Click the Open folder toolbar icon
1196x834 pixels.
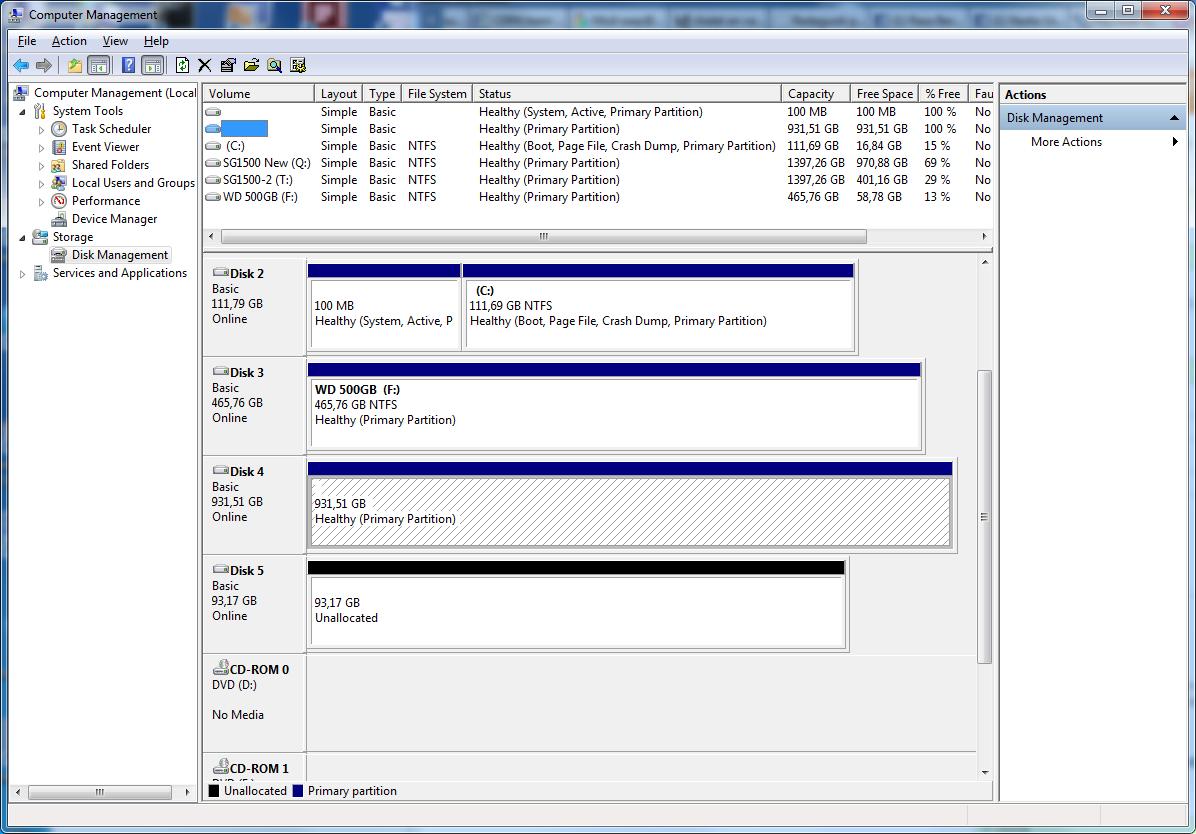tap(251, 66)
